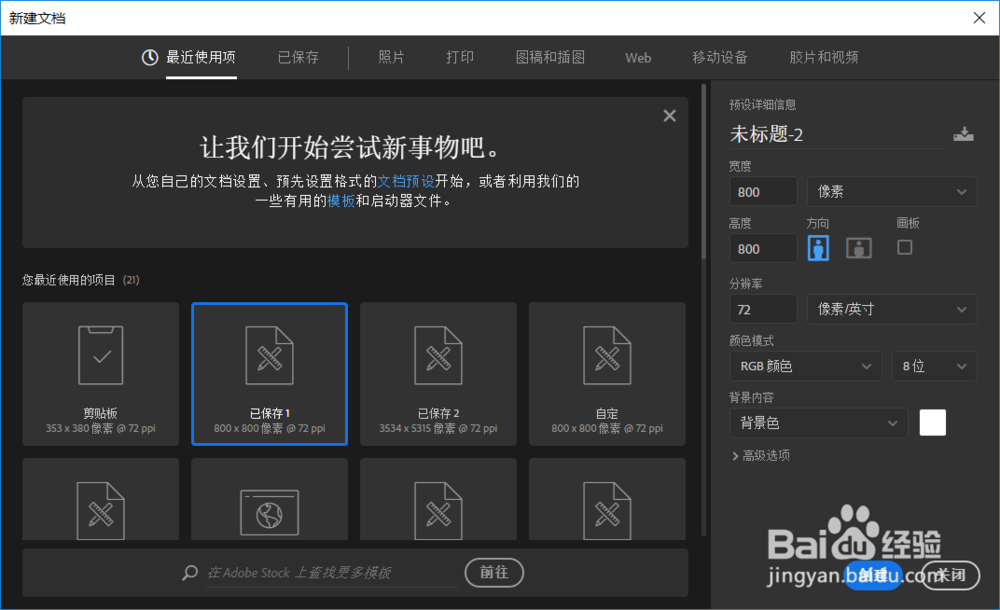1000x610 pixels.
Task: Click the white background color swatch
Action: (932, 422)
